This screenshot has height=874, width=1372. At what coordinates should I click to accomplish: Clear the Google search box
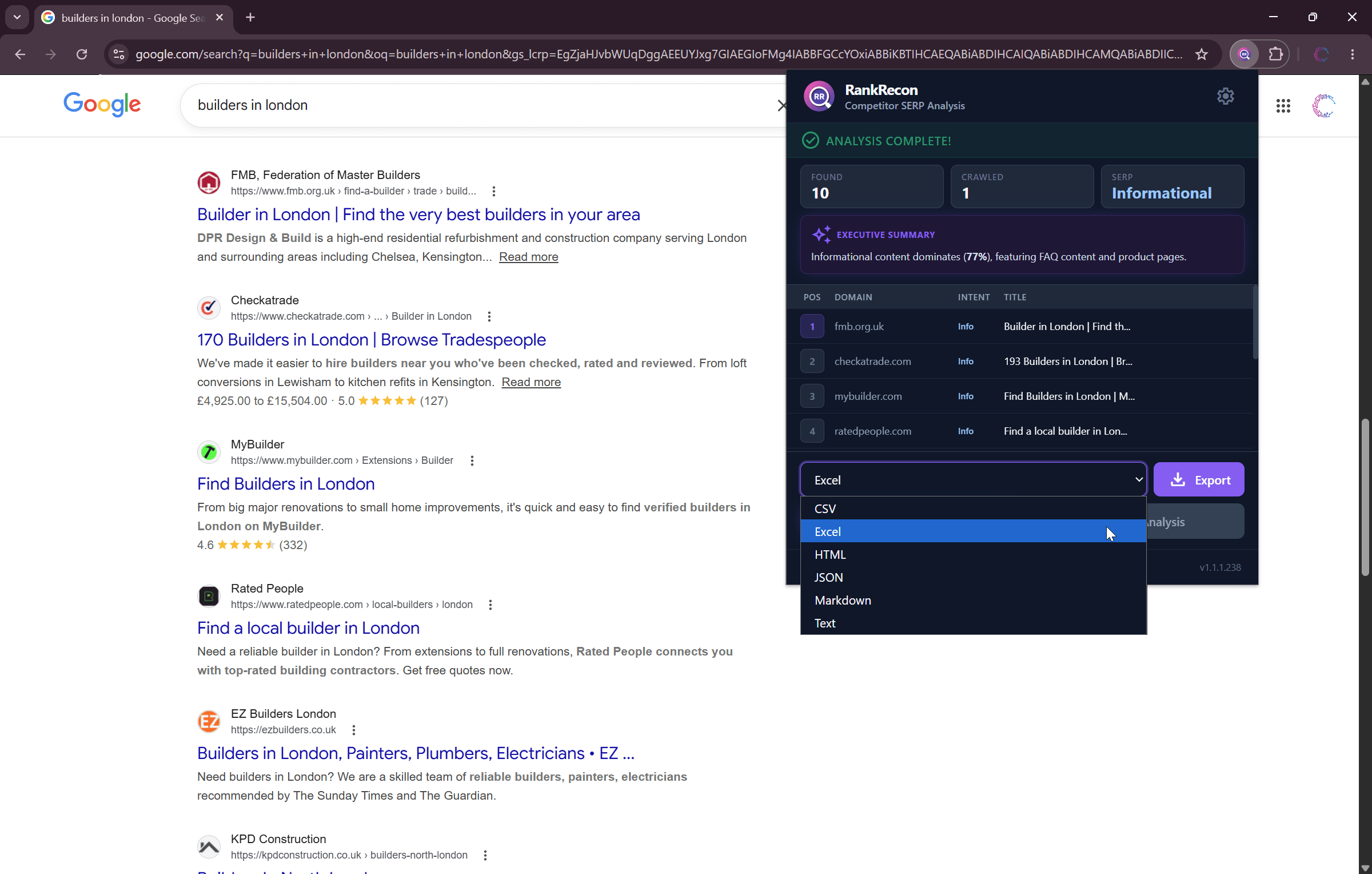(x=781, y=105)
